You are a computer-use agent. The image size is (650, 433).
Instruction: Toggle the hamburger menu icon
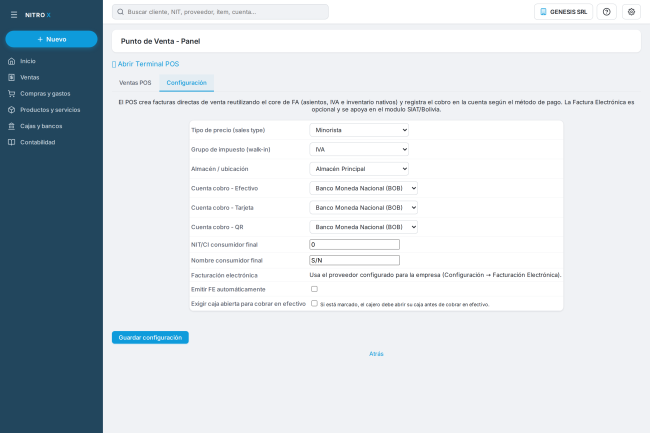(x=14, y=15)
